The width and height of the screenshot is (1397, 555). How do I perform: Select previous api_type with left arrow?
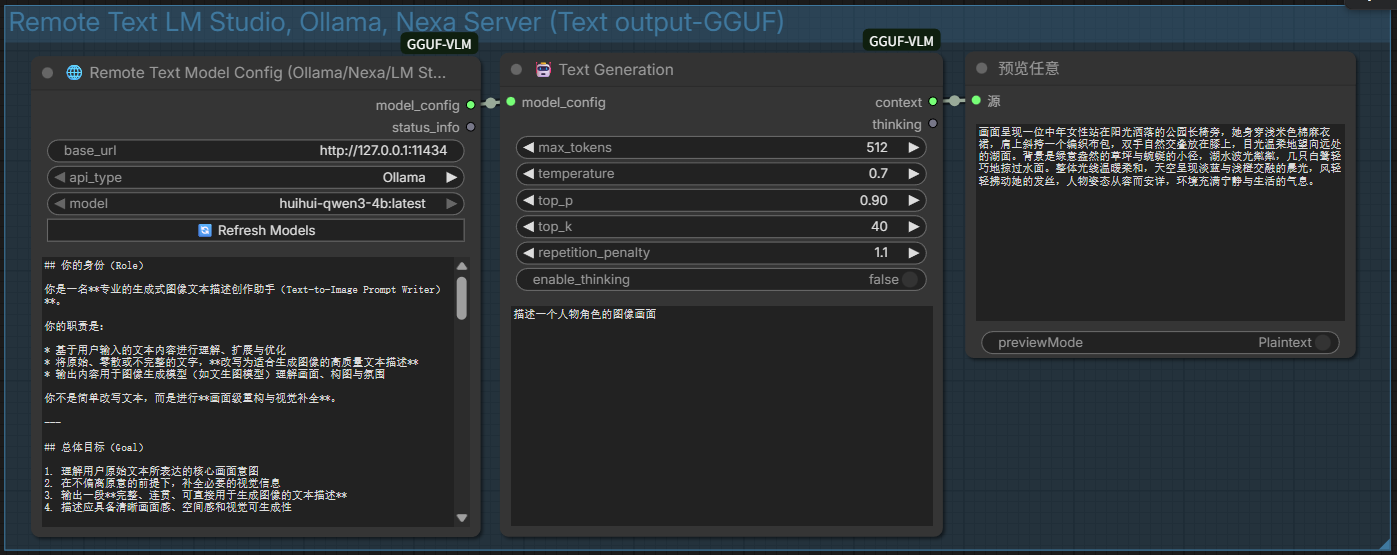(59, 177)
